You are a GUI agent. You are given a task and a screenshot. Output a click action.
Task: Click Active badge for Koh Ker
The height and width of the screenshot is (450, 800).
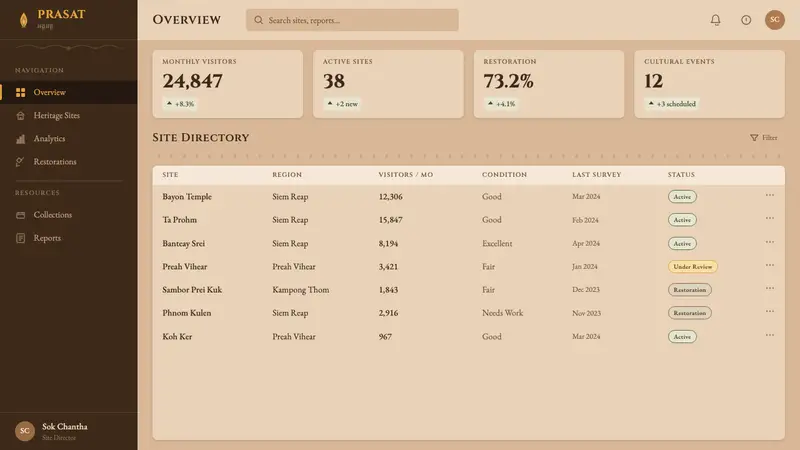(682, 337)
